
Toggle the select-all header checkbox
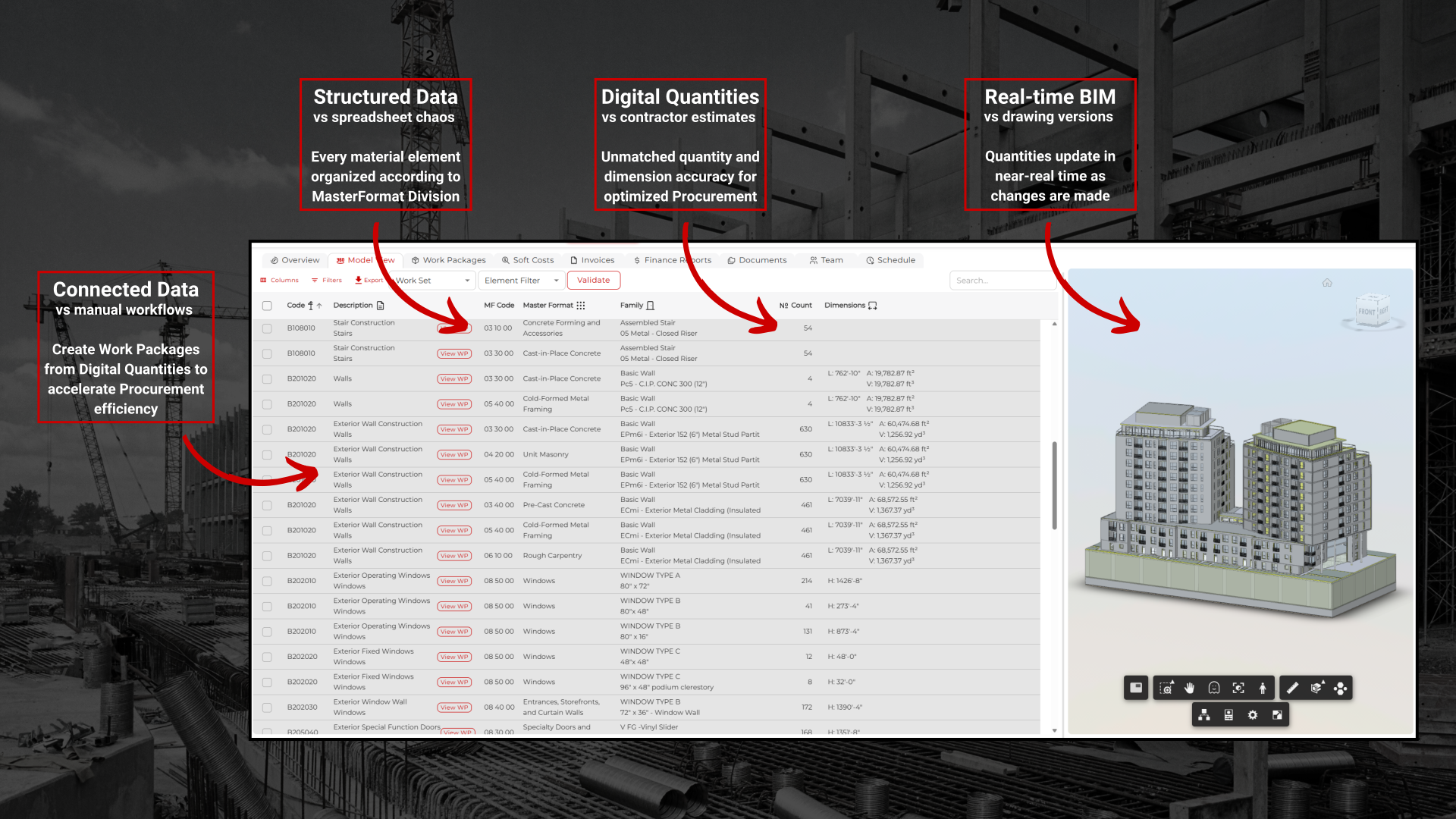pos(267,306)
